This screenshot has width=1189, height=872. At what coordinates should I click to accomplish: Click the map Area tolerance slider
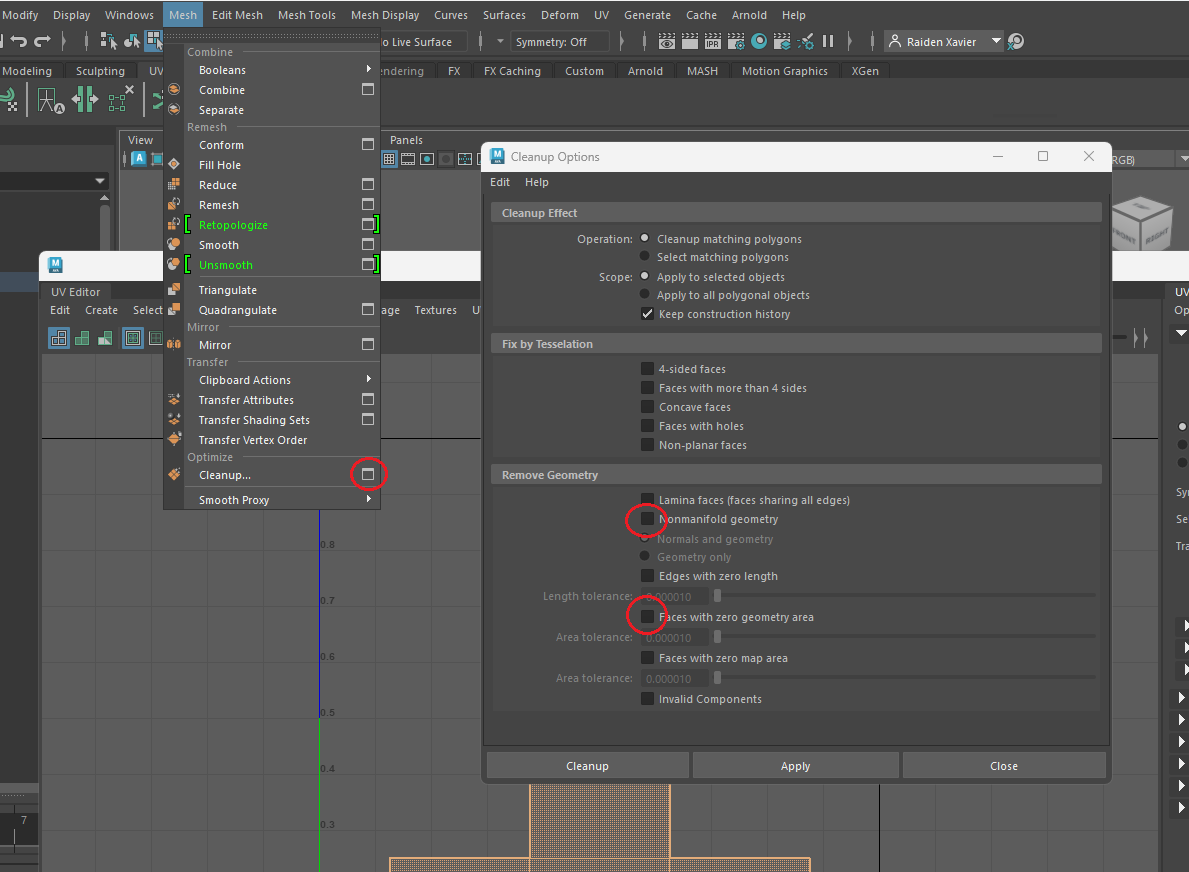(x=905, y=677)
